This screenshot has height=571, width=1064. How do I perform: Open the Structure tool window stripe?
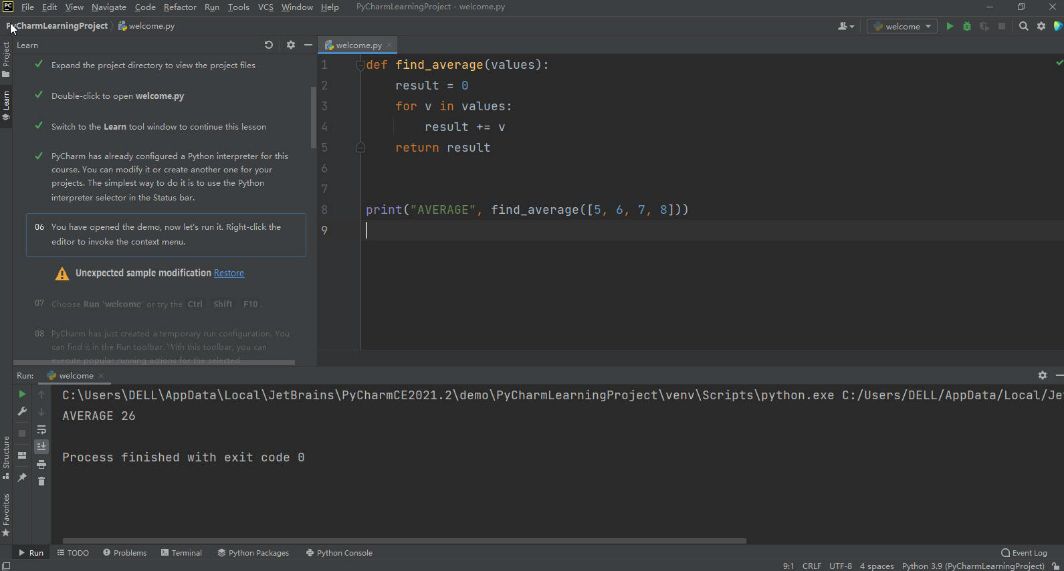pos(6,458)
